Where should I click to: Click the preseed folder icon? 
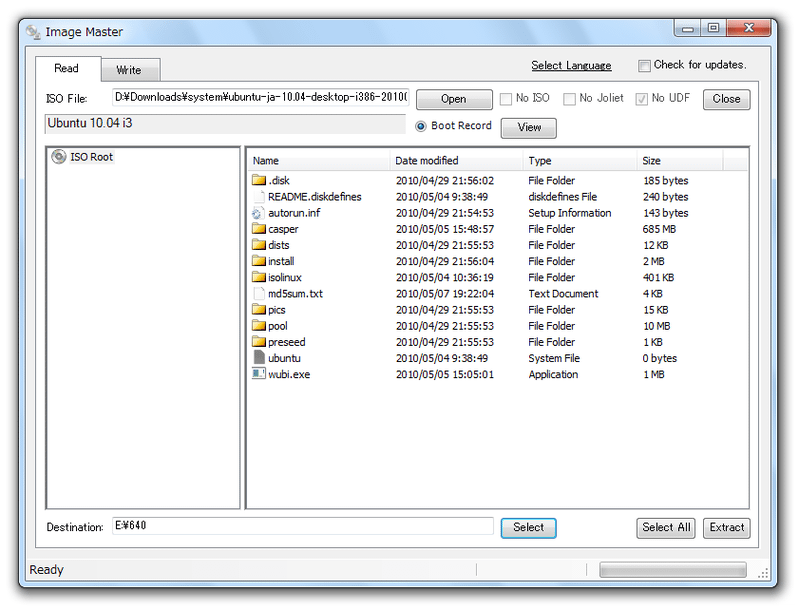[259, 342]
